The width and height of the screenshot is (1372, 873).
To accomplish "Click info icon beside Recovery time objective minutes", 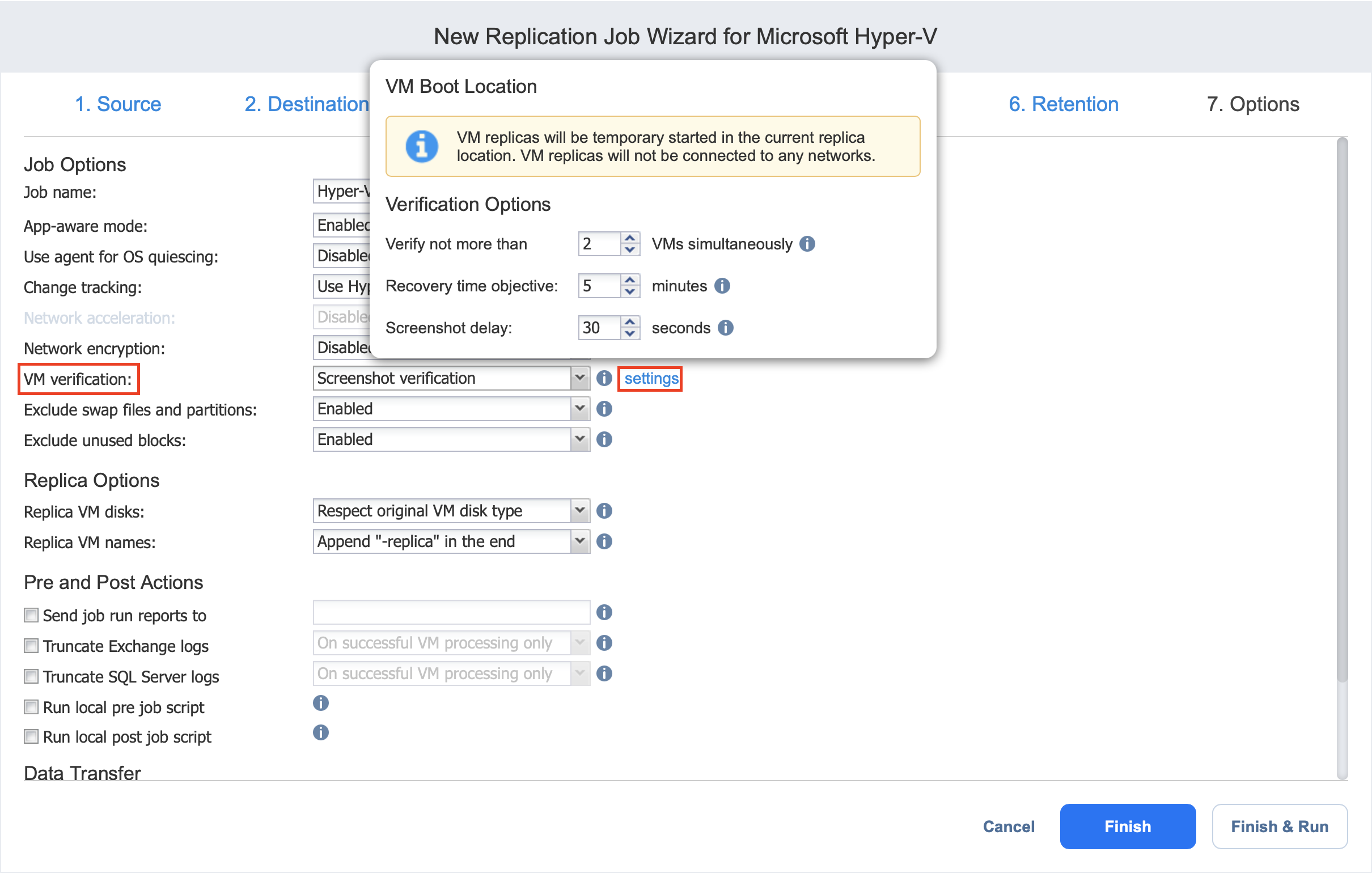I will tap(722, 286).
